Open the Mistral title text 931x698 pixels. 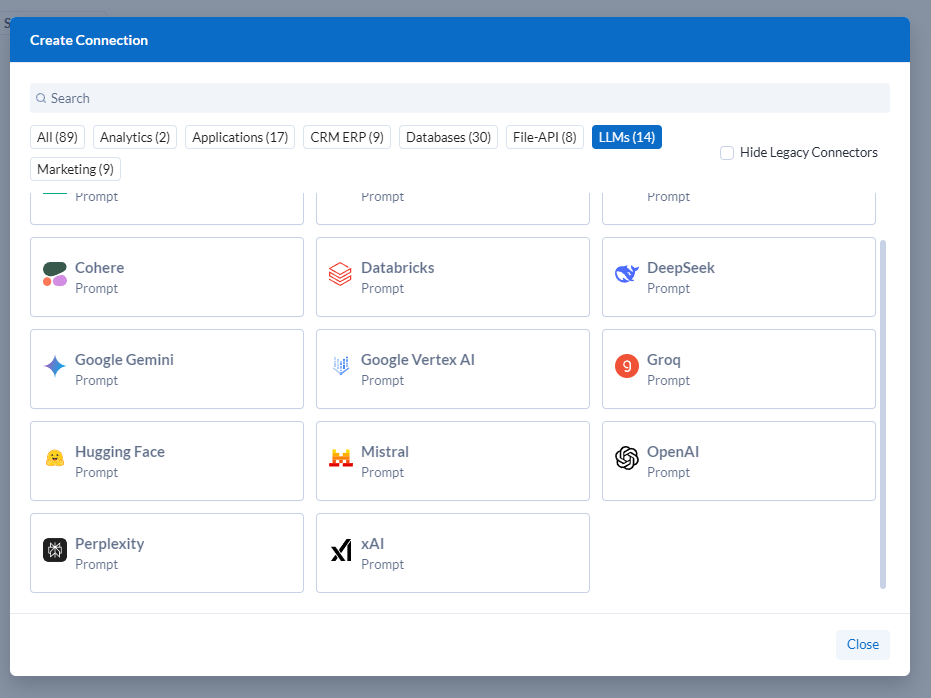tap(385, 452)
